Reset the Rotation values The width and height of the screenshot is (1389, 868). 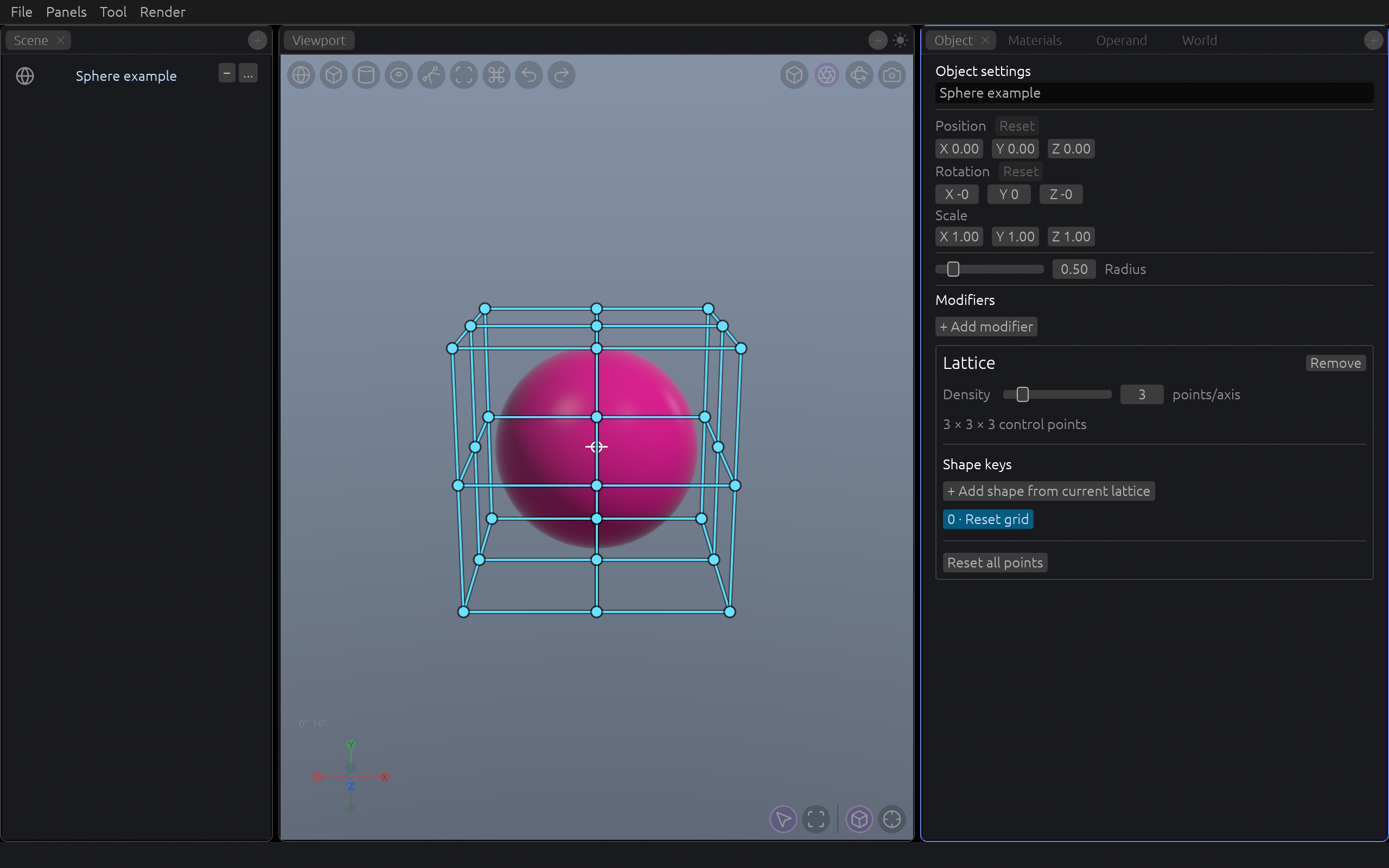[1021, 171]
